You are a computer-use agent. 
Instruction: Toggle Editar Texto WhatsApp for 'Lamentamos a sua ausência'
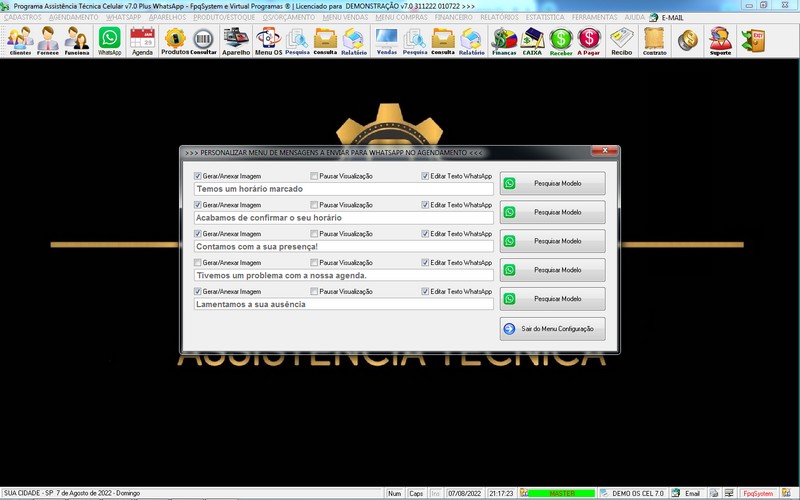[x=425, y=291]
